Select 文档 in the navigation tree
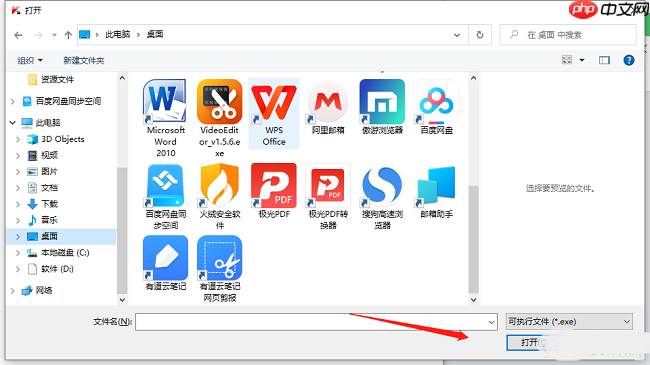Screen dimensions: 650x365 coord(49,188)
